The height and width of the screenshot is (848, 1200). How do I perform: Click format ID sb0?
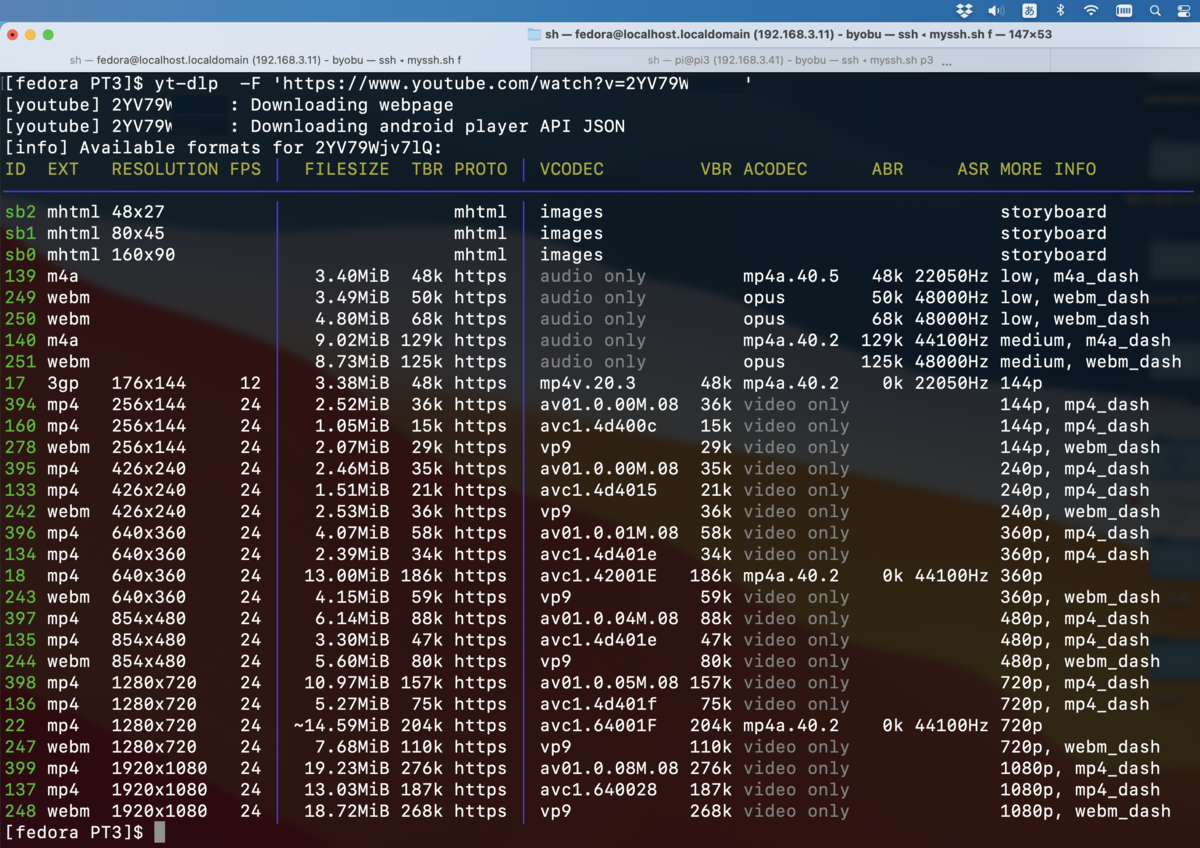click(21, 255)
